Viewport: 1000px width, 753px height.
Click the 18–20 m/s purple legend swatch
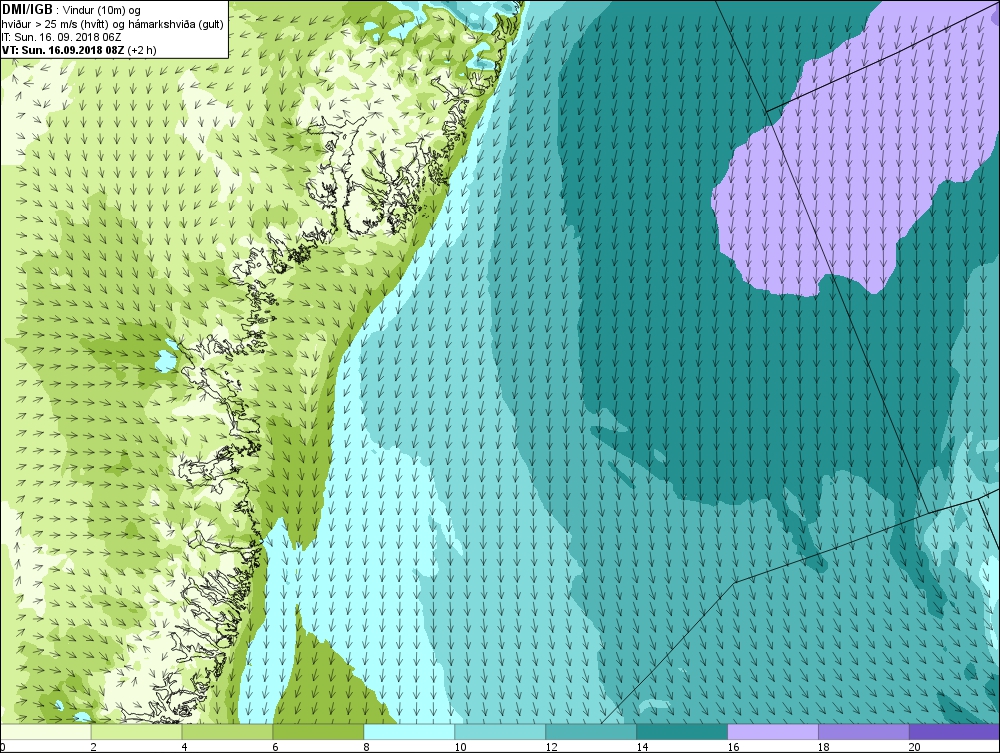864,732
